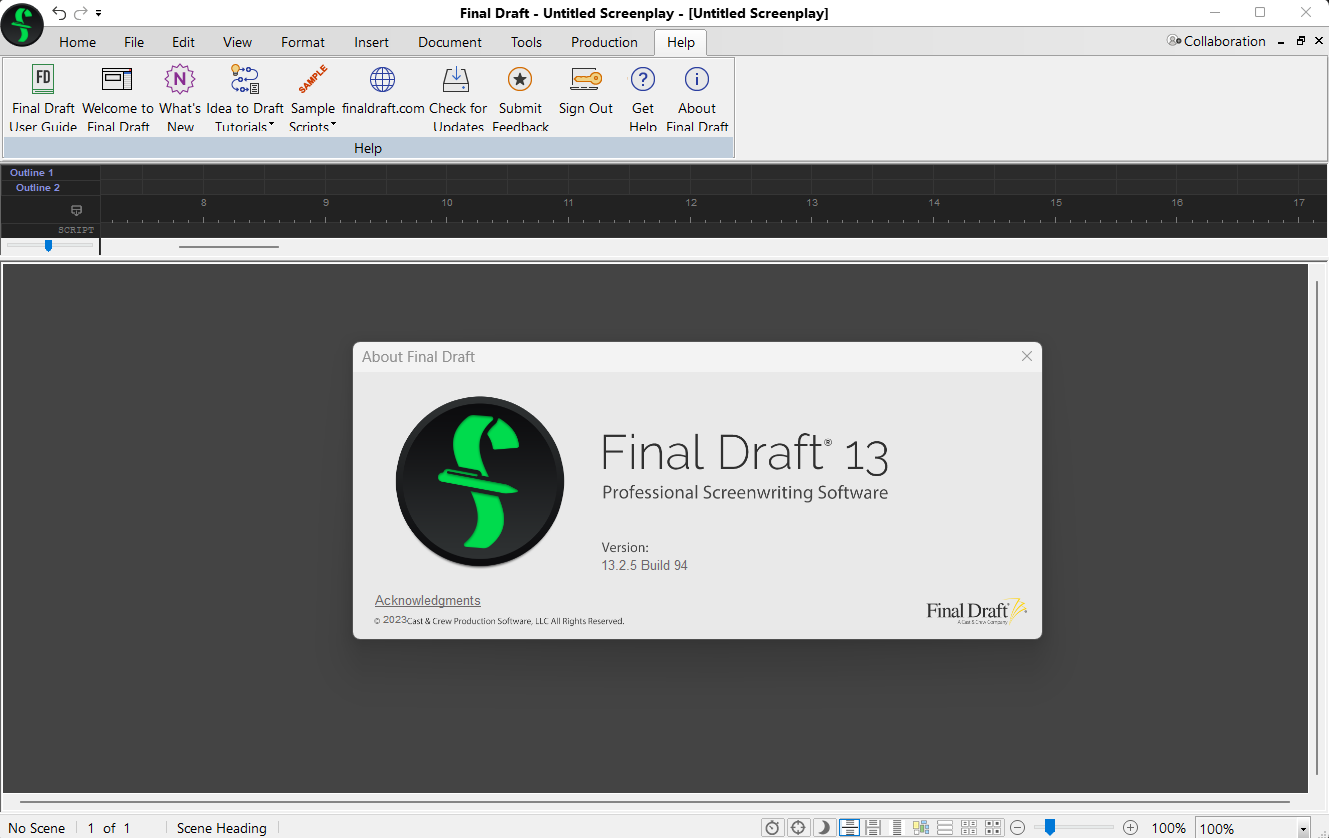
Task: Open Welcome to Final Draft screen
Action: coord(118,98)
